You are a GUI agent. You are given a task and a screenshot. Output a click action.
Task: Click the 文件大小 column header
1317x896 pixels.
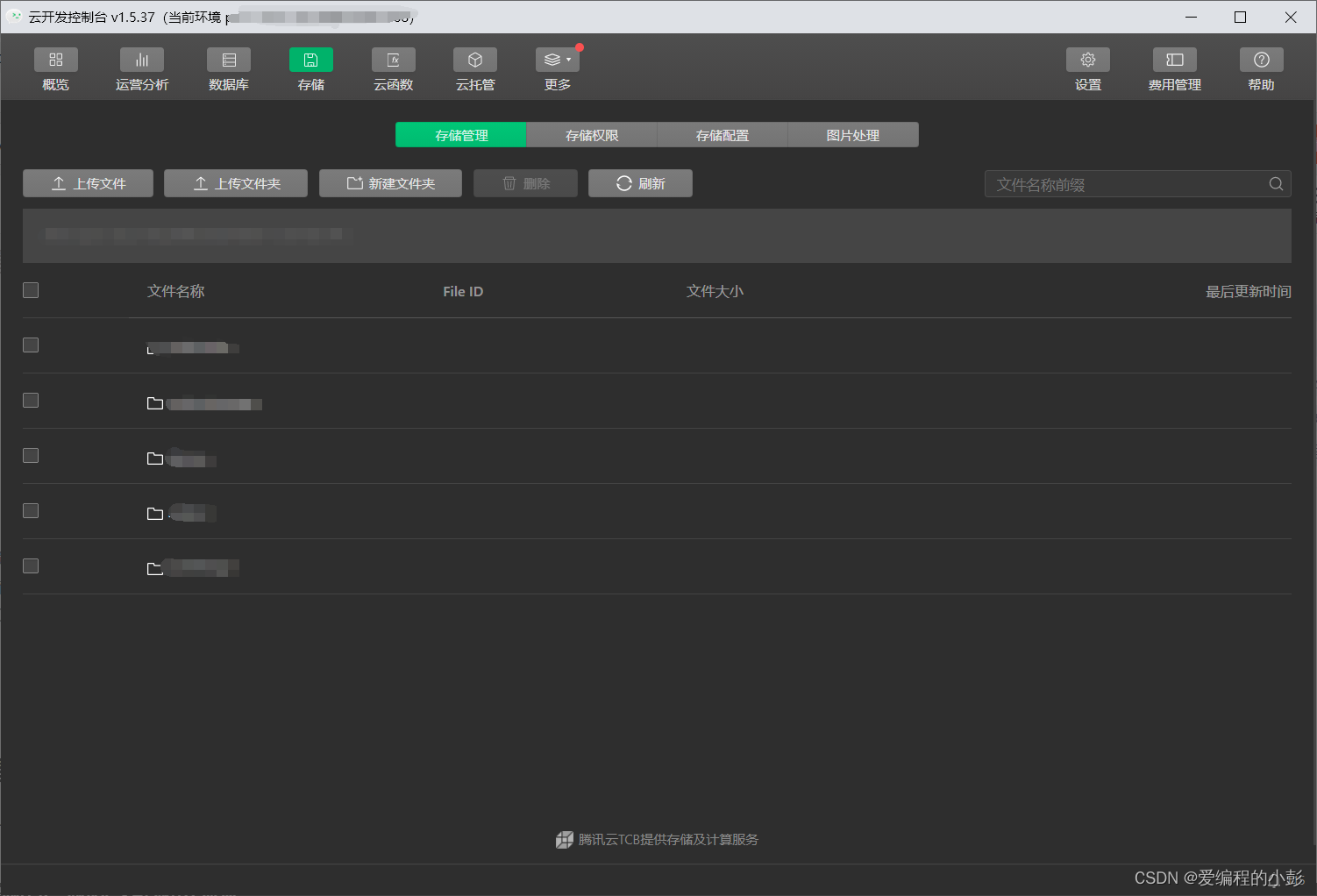click(x=715, y=291)
